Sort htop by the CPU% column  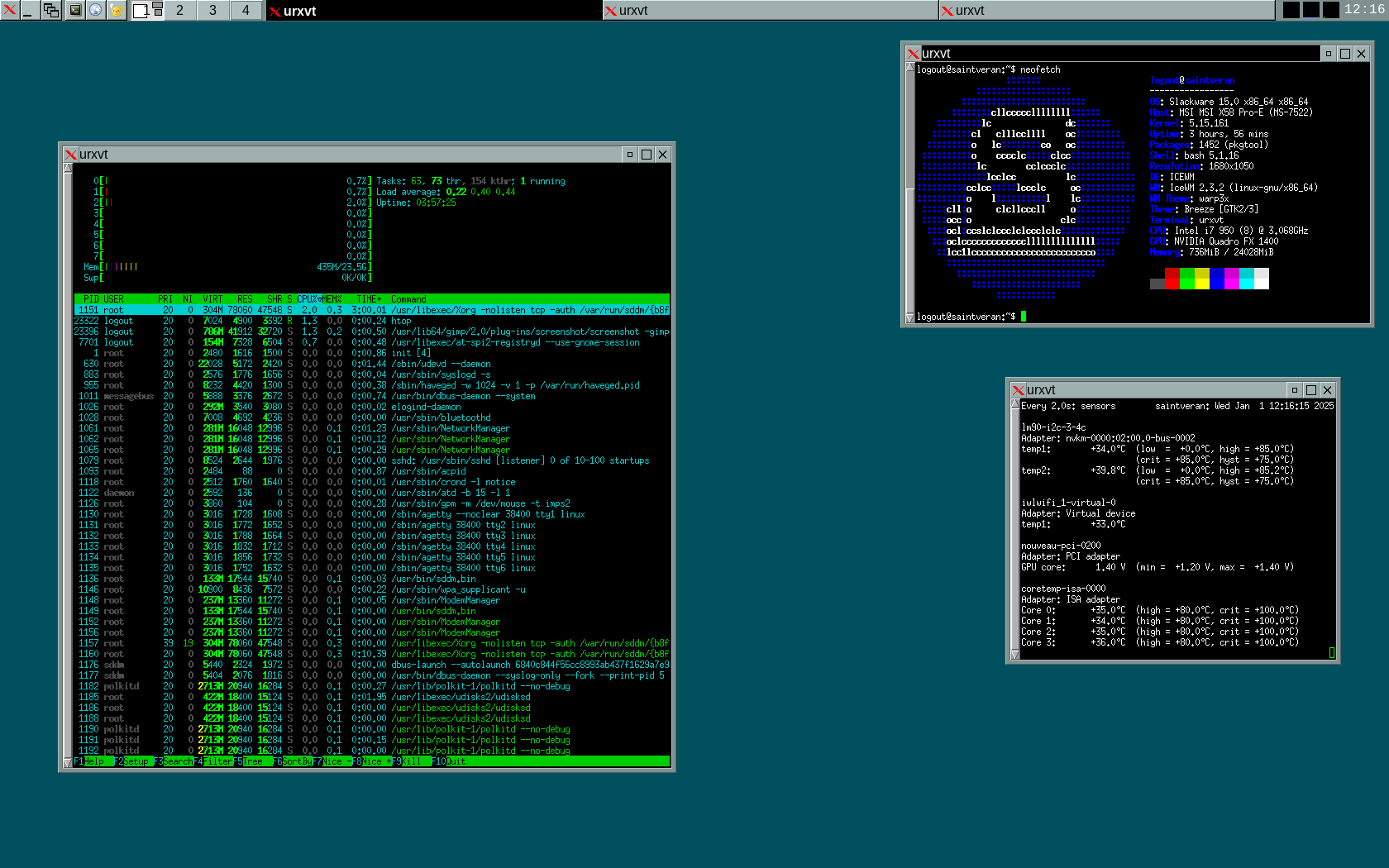point(308,299)
